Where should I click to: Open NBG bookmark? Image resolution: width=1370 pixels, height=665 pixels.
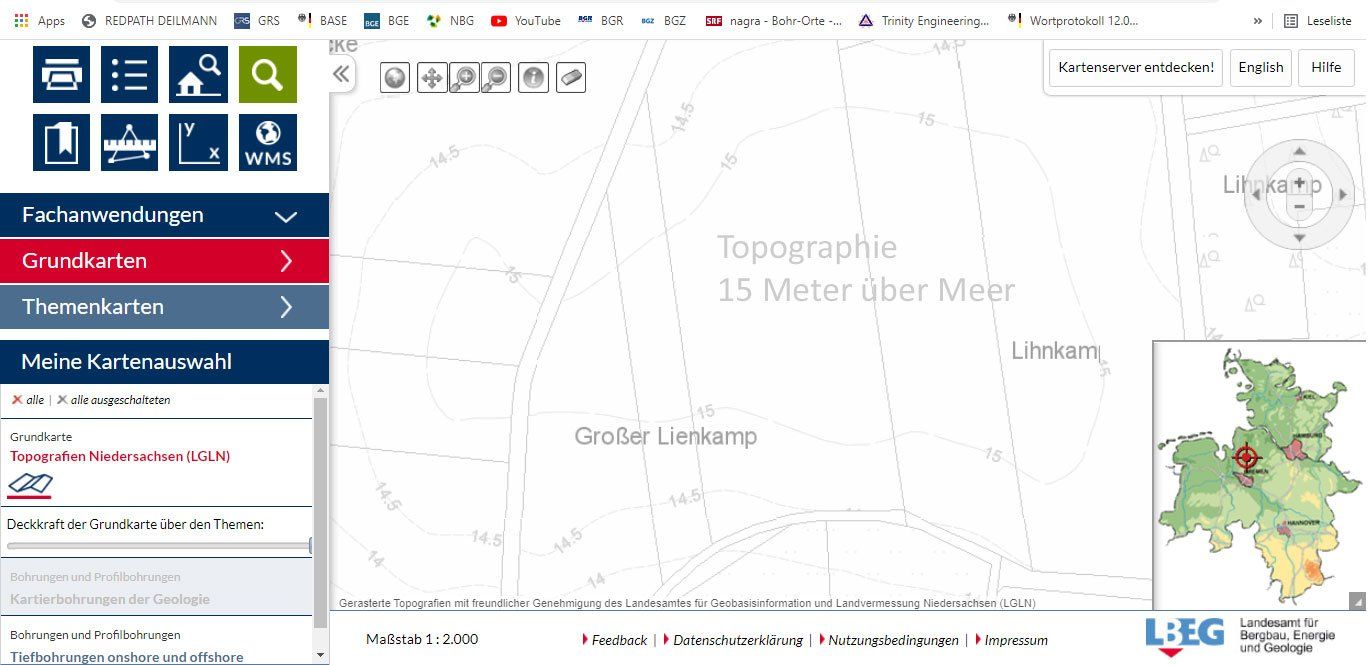(450, 20)
